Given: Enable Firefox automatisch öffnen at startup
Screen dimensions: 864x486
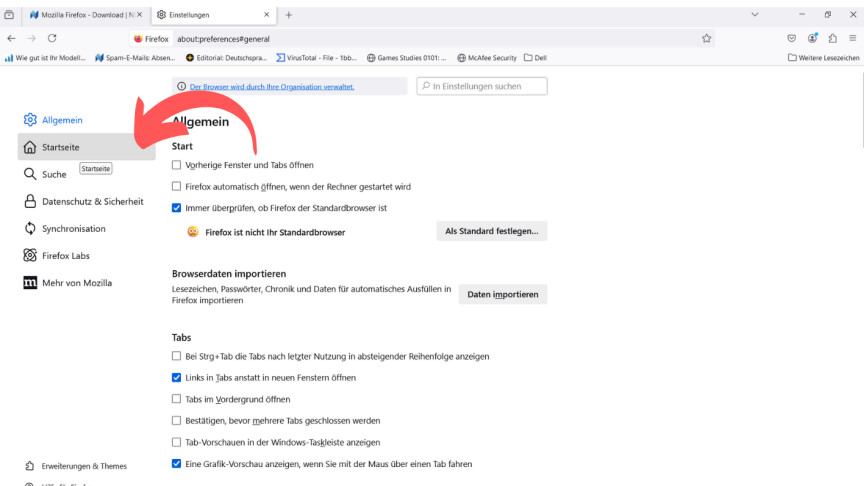Looking at the screenshot, I should 176,186.
